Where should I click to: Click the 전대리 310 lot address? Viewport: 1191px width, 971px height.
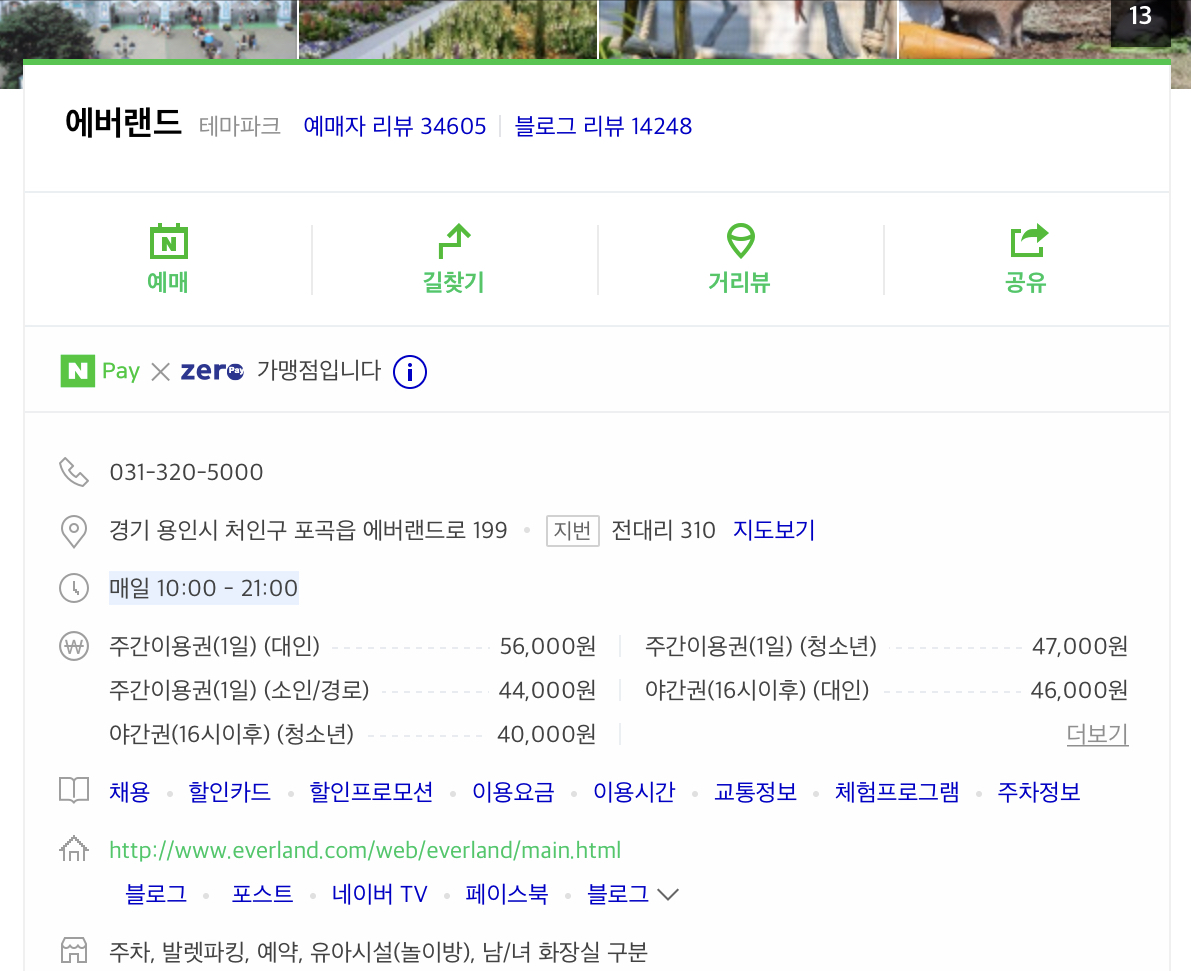coord(663,530)
